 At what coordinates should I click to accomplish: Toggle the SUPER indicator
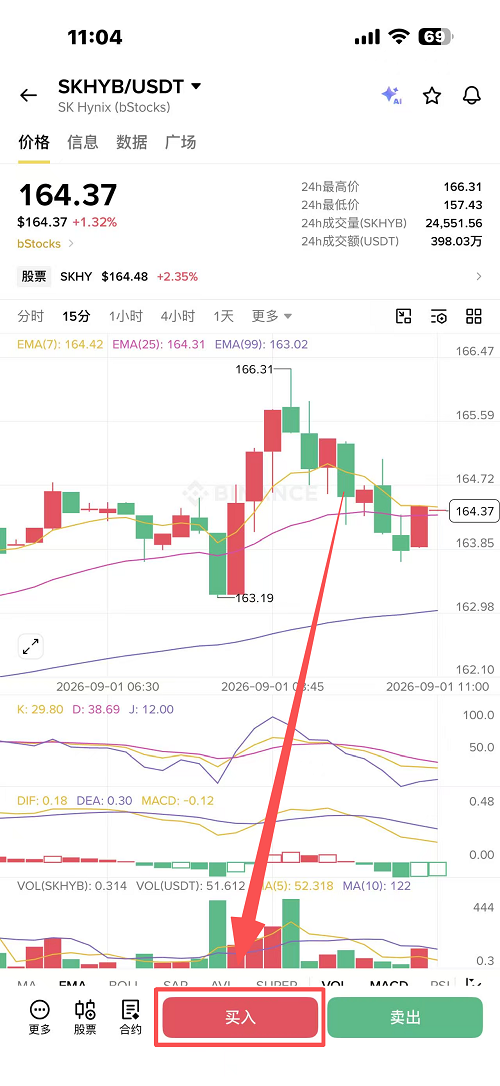click(276, 985)
